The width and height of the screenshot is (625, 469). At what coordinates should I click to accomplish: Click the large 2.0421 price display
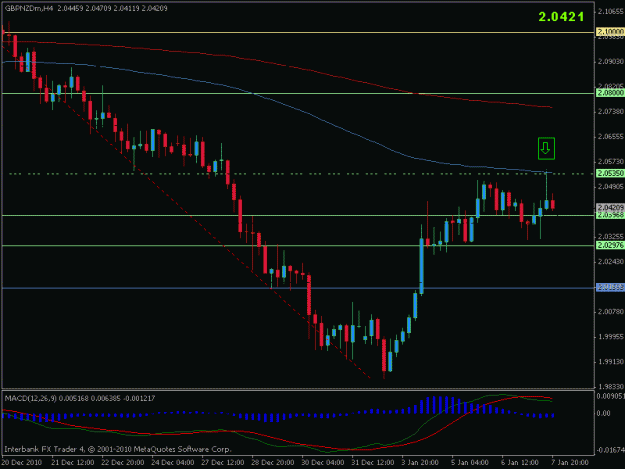pyautogui.click(x=561, y=17)
